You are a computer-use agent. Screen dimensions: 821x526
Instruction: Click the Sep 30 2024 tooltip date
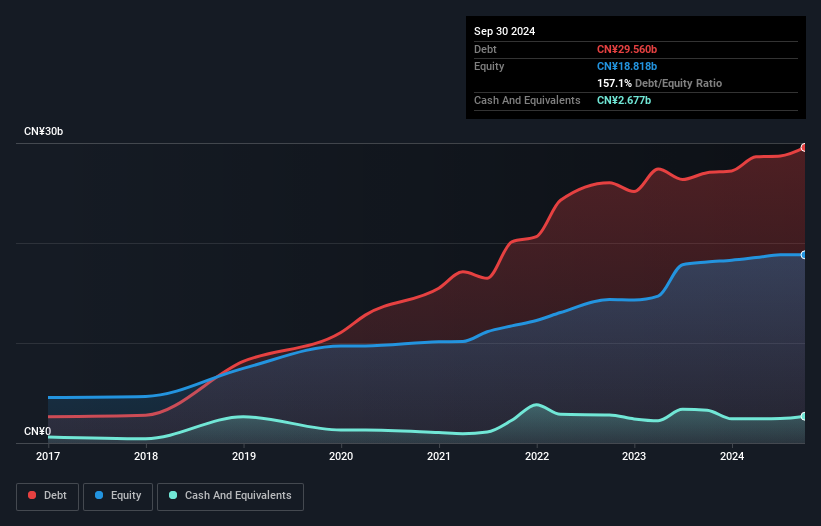point(504,31)
